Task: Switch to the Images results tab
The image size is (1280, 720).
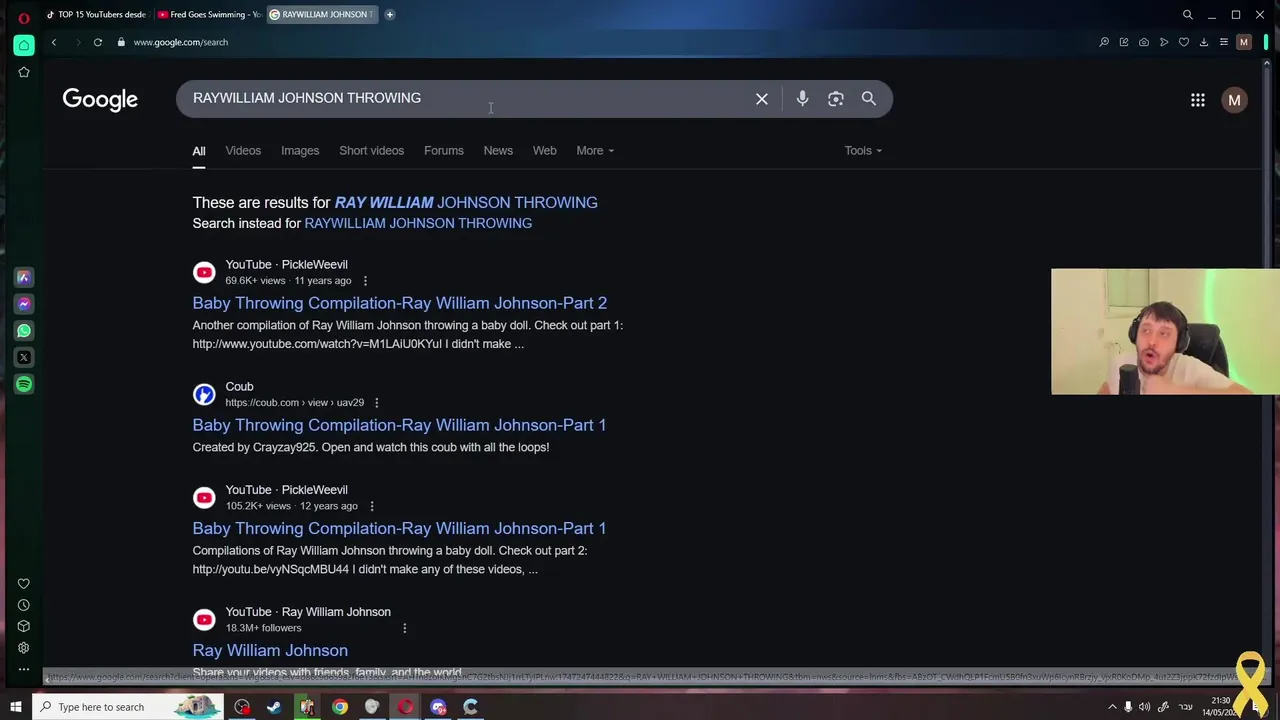Action: pos(300,151)
